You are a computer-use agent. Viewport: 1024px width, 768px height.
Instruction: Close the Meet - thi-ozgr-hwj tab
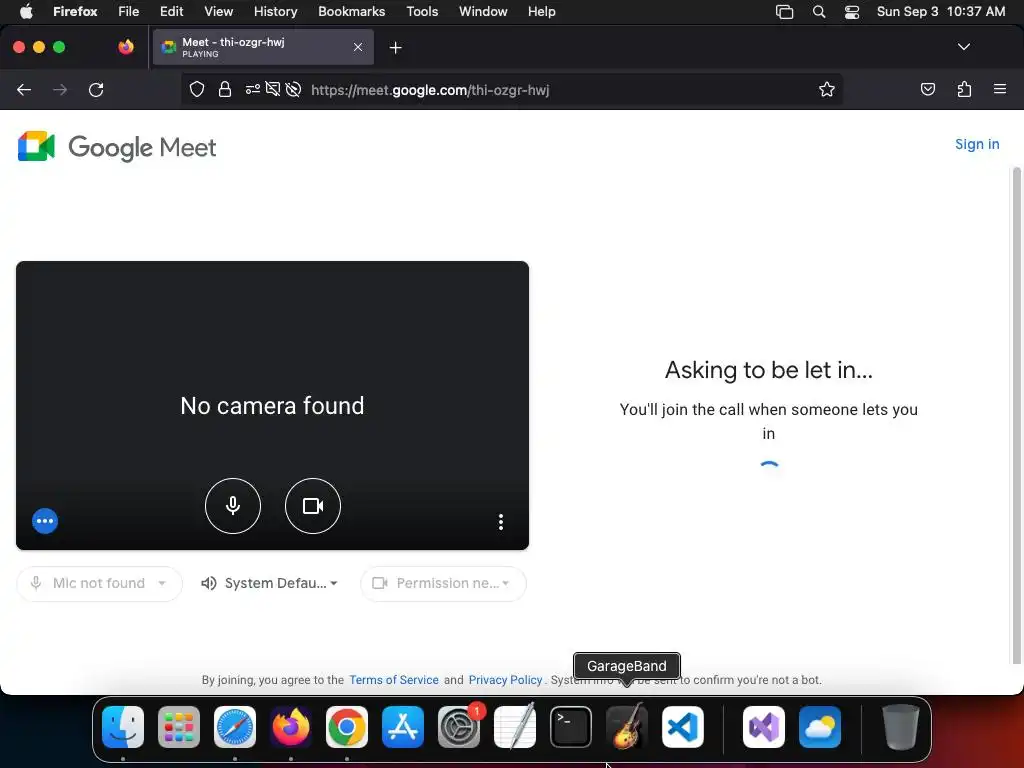[358, 47]
